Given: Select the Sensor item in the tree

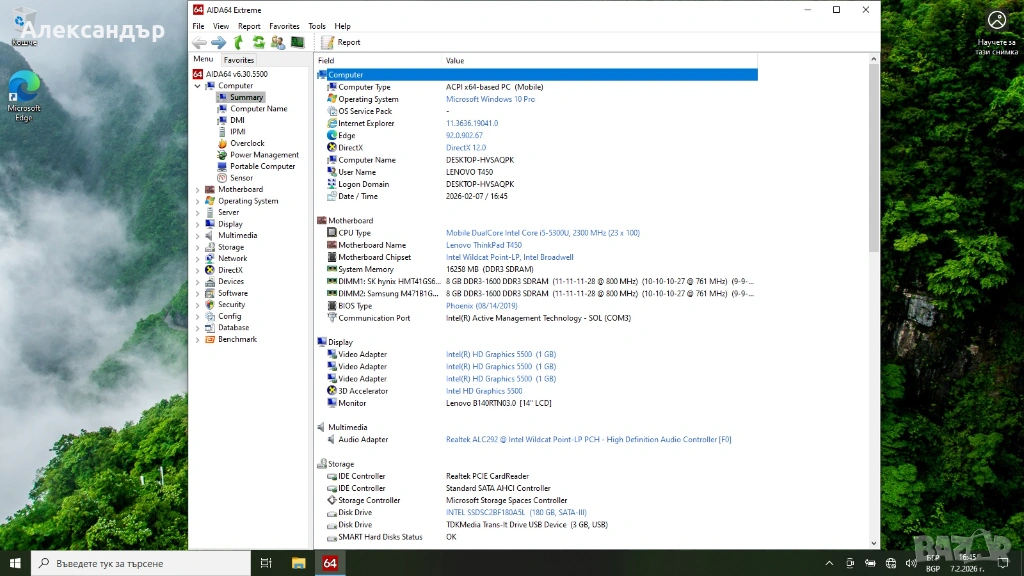Looking at the screenshot, I should (x=241, y=178).
